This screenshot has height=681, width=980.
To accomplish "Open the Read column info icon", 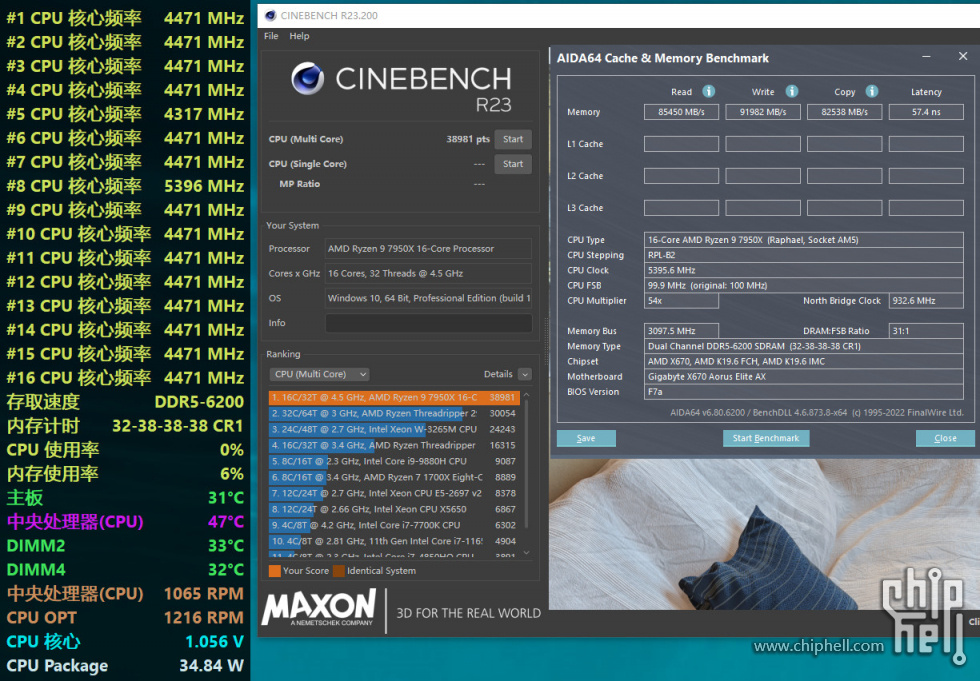I will point(708,91).
